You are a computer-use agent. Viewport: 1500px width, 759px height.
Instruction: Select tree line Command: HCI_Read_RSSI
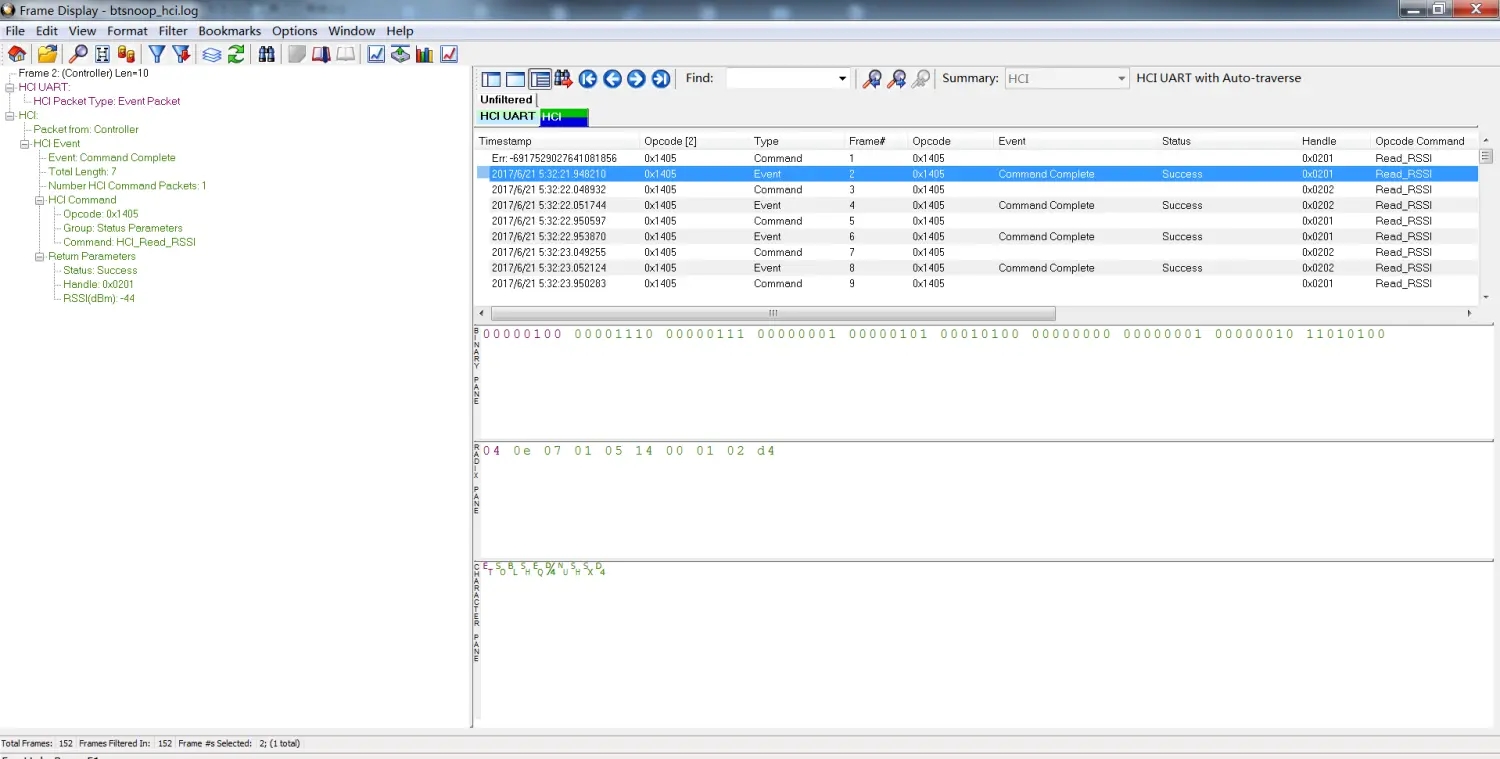point(129,242)
